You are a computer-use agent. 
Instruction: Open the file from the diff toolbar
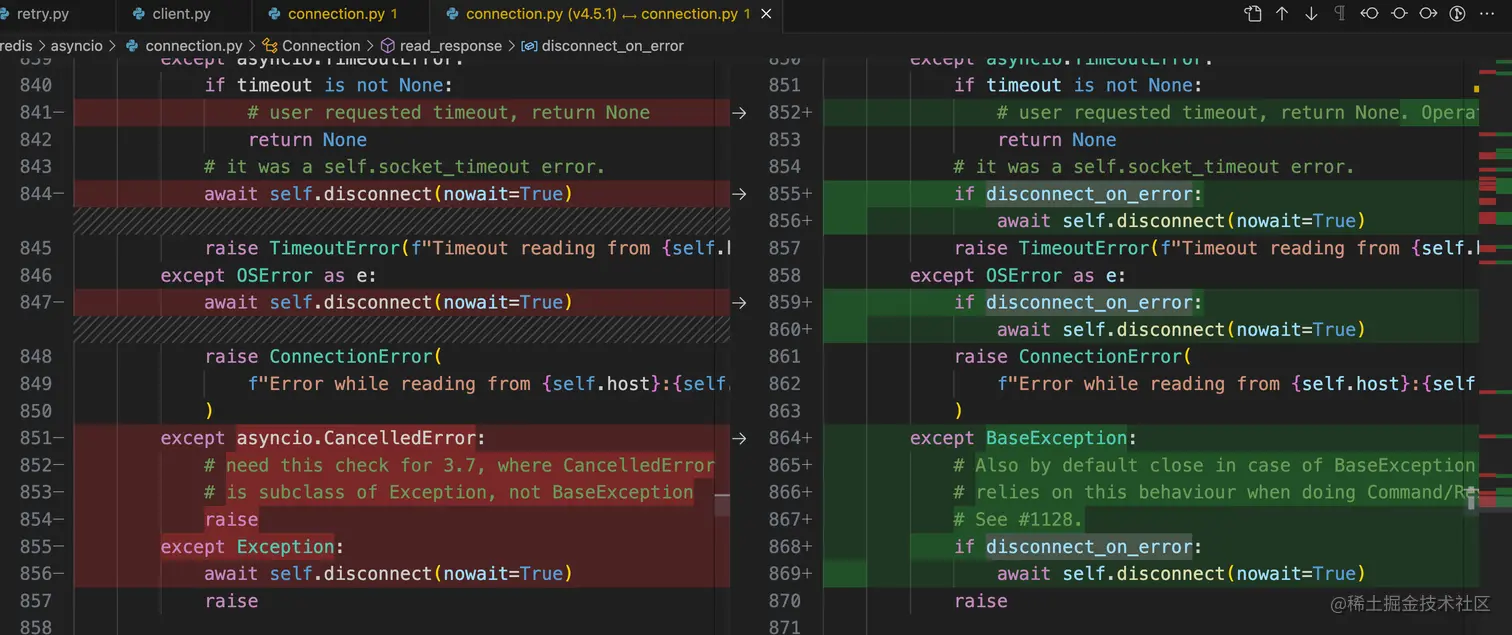coord(1253,14)
